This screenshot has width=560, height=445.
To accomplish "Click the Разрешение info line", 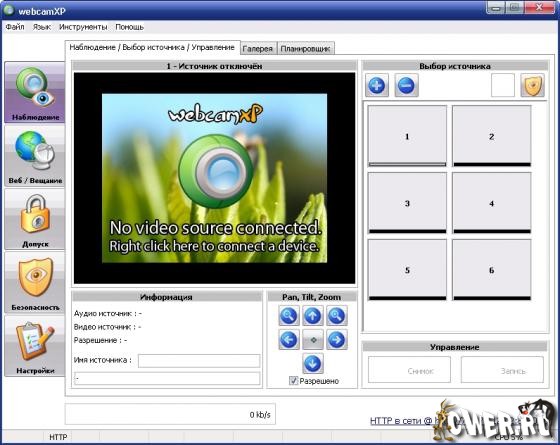I will click(100, 340).
